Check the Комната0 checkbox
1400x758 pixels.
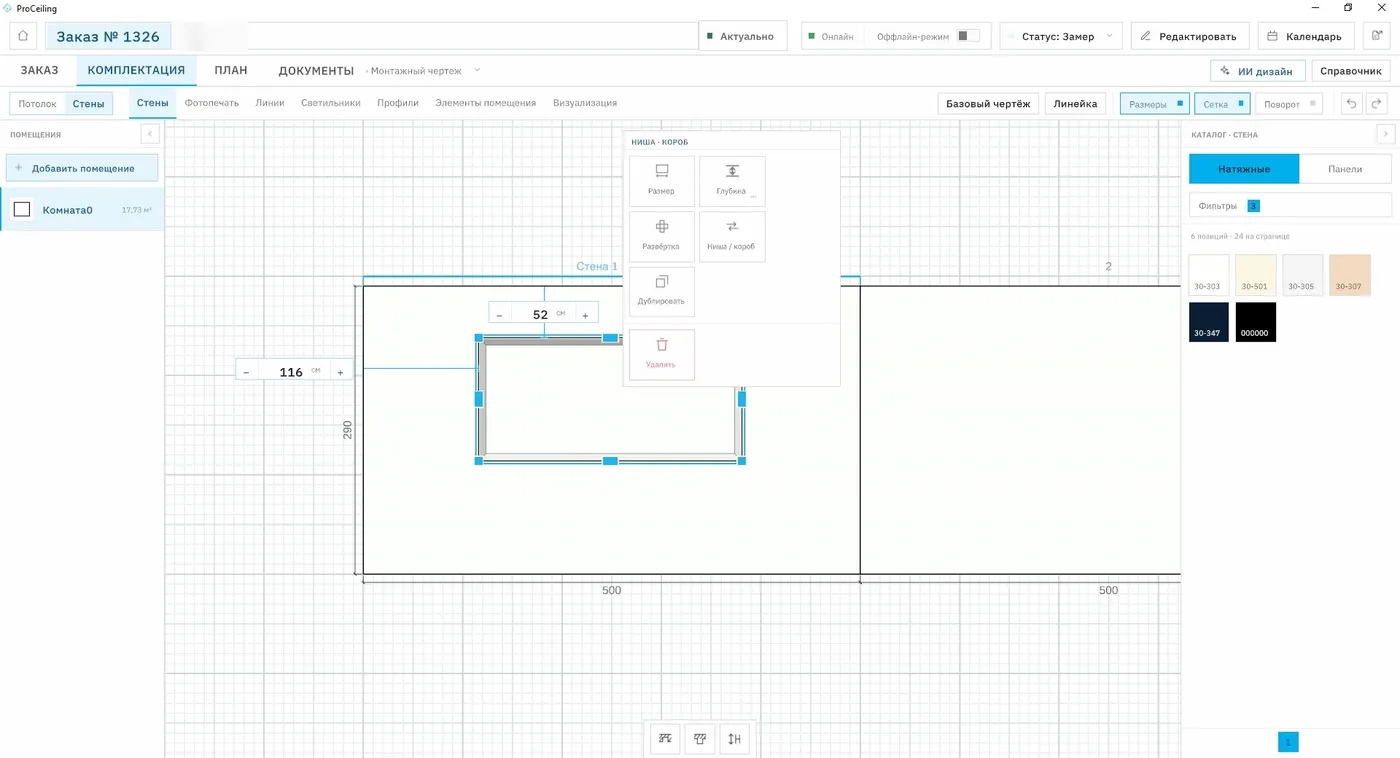click(x=22, y=209)
